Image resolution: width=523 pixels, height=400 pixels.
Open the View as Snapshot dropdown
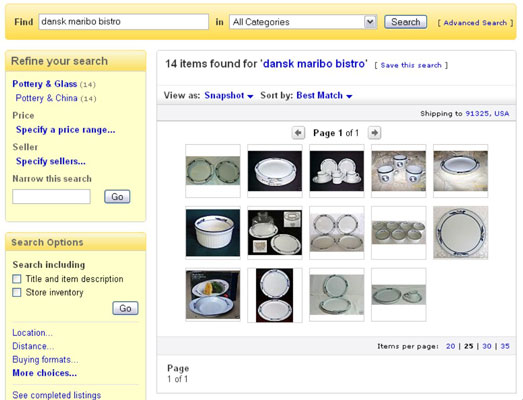229,95
